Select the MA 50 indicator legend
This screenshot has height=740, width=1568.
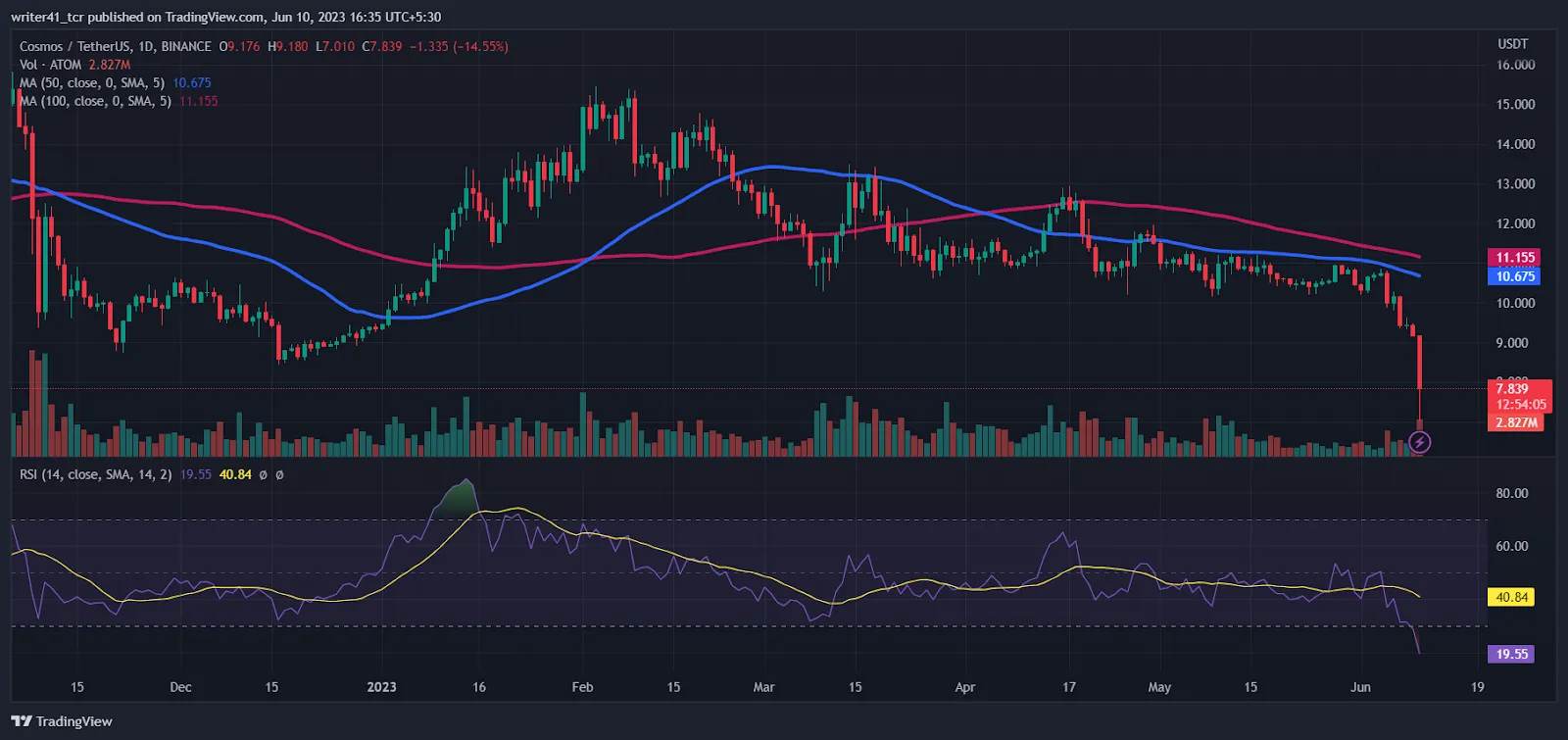pos(94,83)
